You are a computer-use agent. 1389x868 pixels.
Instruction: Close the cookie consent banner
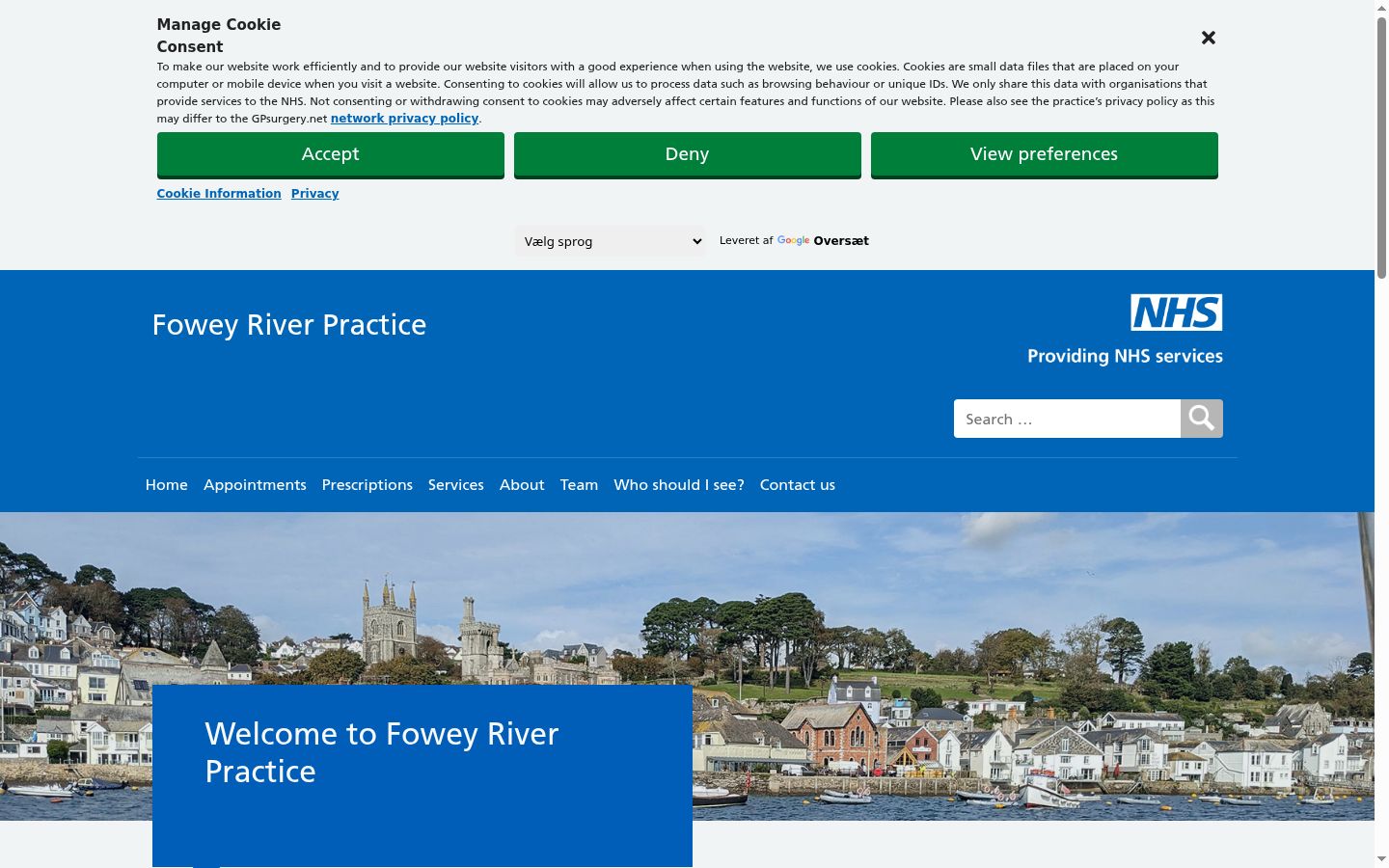point(1208,38)
